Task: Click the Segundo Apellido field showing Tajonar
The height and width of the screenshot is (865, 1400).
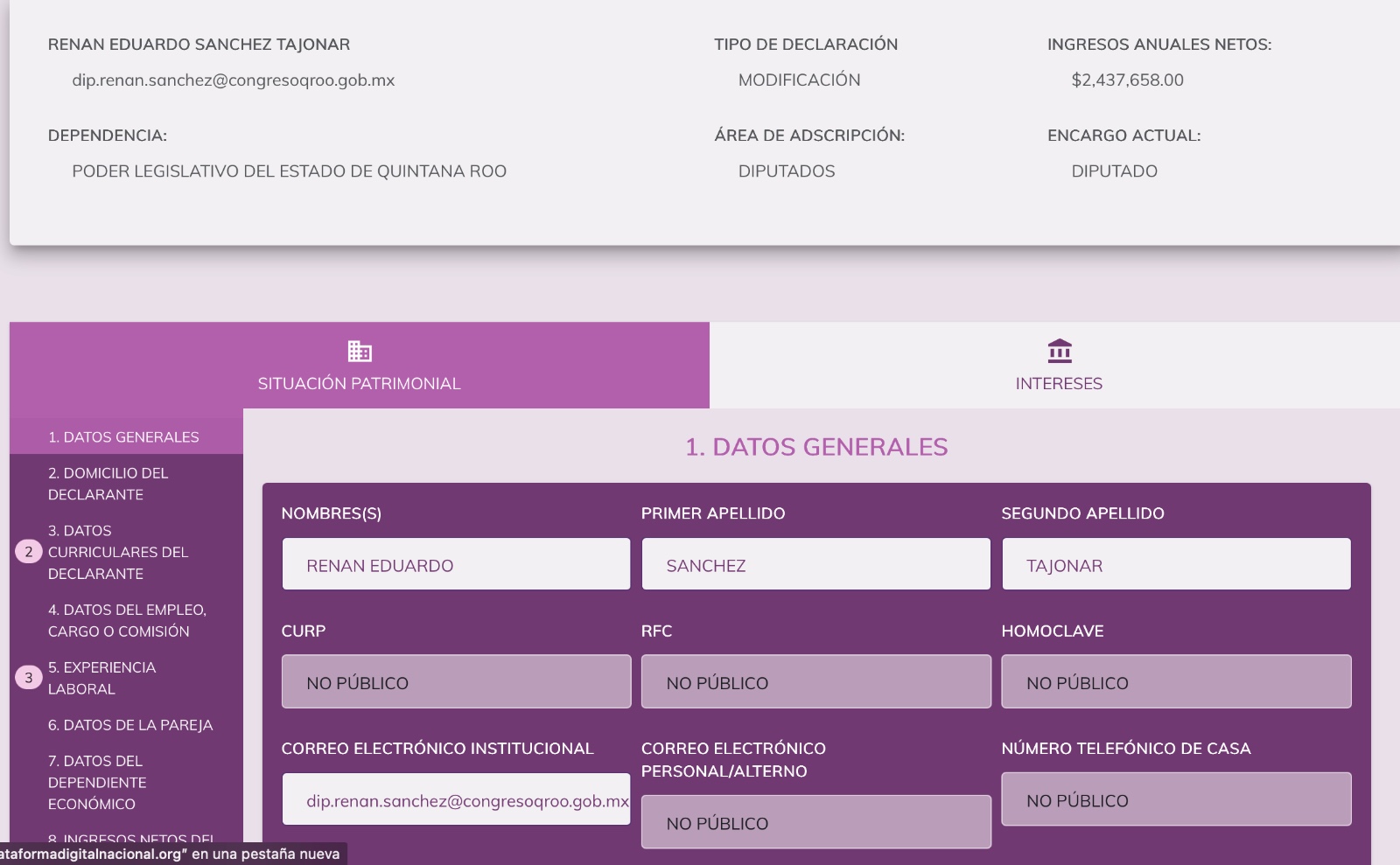Action: [x=1175, y=564]
